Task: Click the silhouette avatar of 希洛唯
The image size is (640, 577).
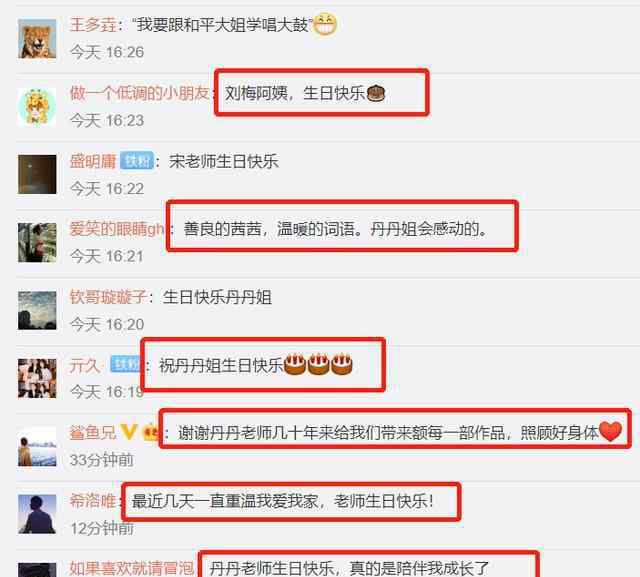Action: click(37, 514)
